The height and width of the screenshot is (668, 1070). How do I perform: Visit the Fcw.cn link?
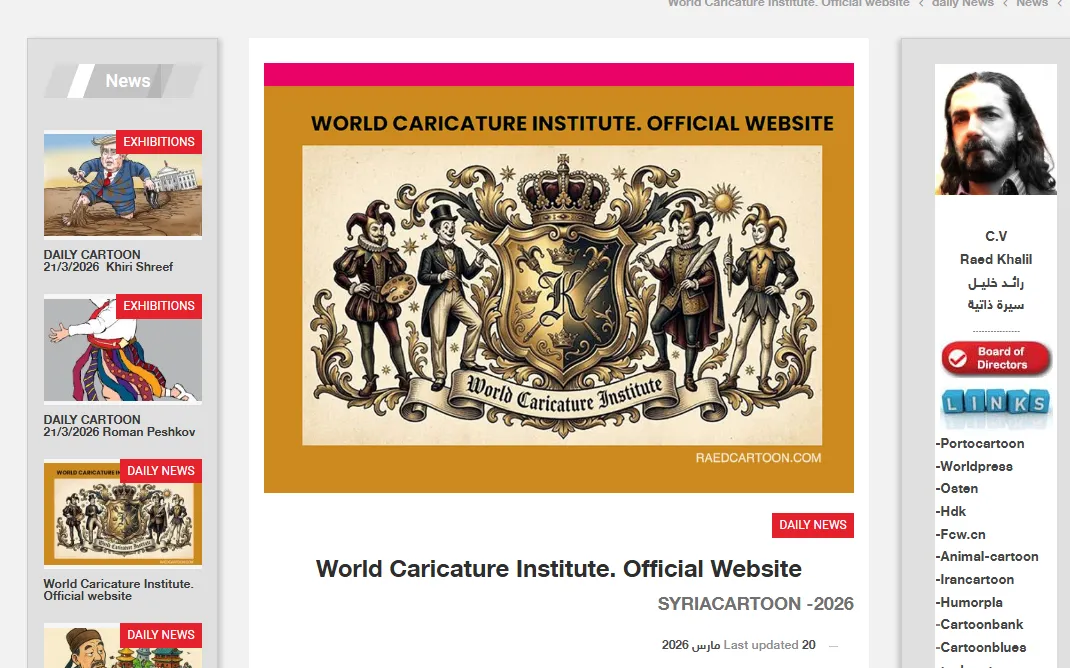click(x=960, y=535)
